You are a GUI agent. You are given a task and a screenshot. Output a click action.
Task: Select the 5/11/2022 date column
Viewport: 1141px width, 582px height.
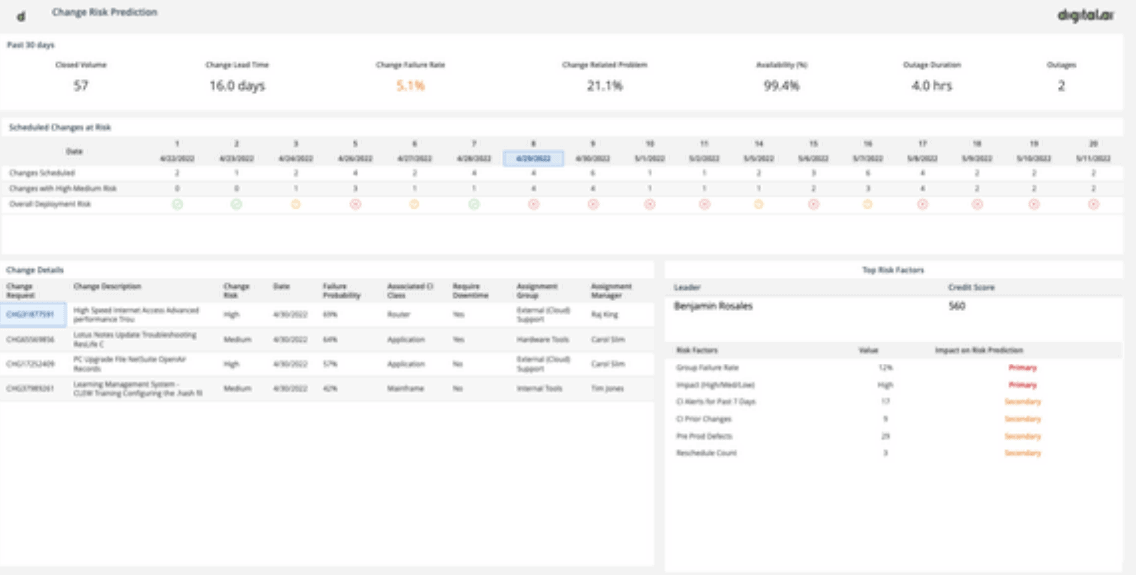1093,158
